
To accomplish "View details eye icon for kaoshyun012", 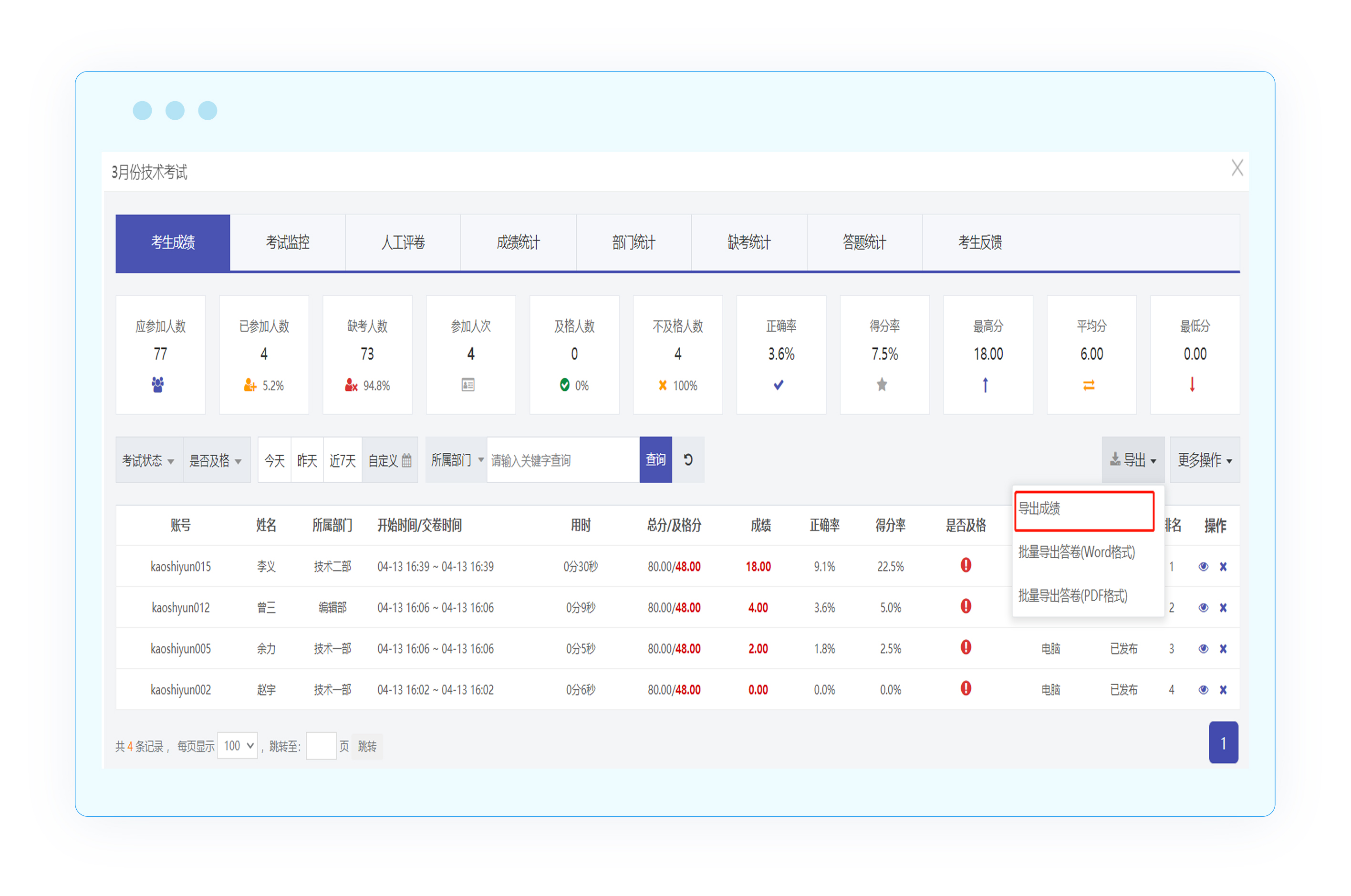I will coord(1203,607).
